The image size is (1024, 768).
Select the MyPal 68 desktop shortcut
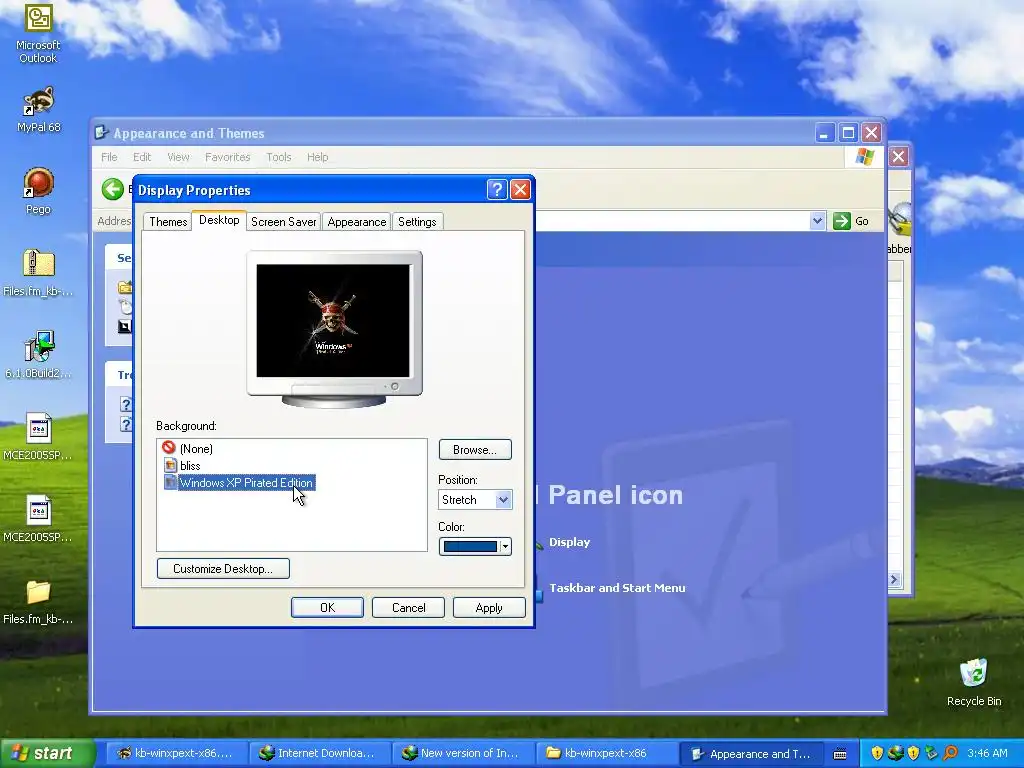38,110
